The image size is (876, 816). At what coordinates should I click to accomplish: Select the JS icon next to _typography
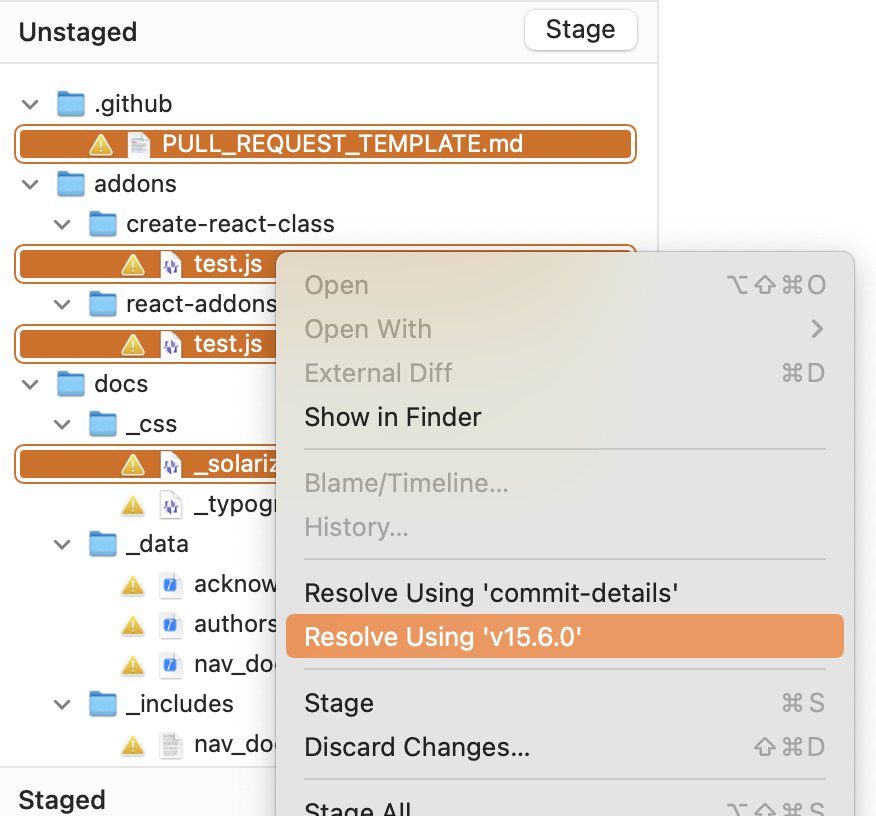(170, 504)
